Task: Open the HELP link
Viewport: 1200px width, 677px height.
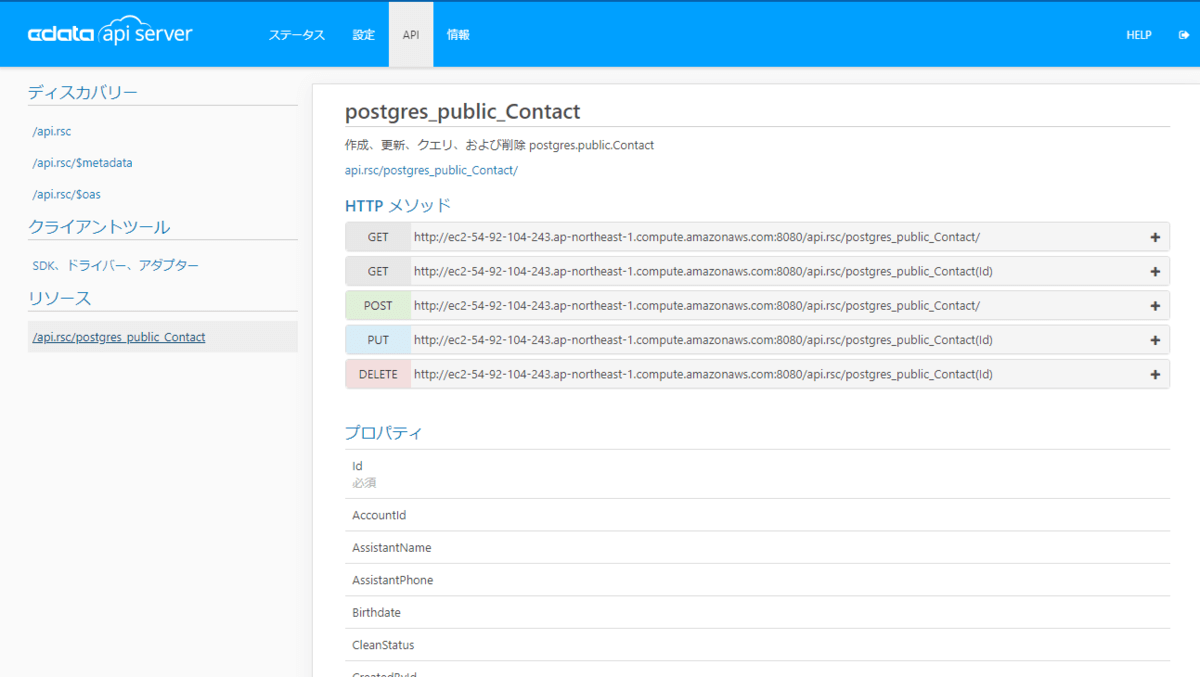Action: tap(1139, 35)
